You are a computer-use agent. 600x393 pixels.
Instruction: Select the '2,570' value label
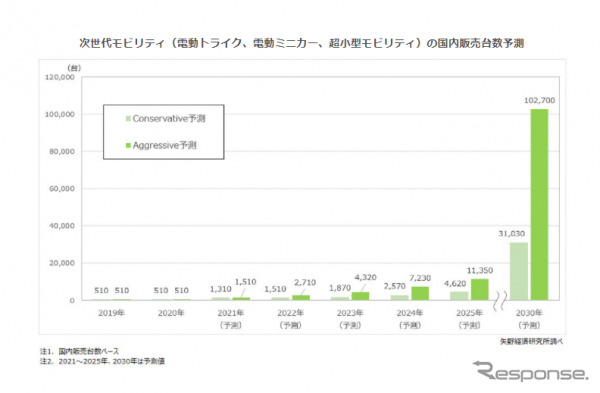tap(395, 286)
